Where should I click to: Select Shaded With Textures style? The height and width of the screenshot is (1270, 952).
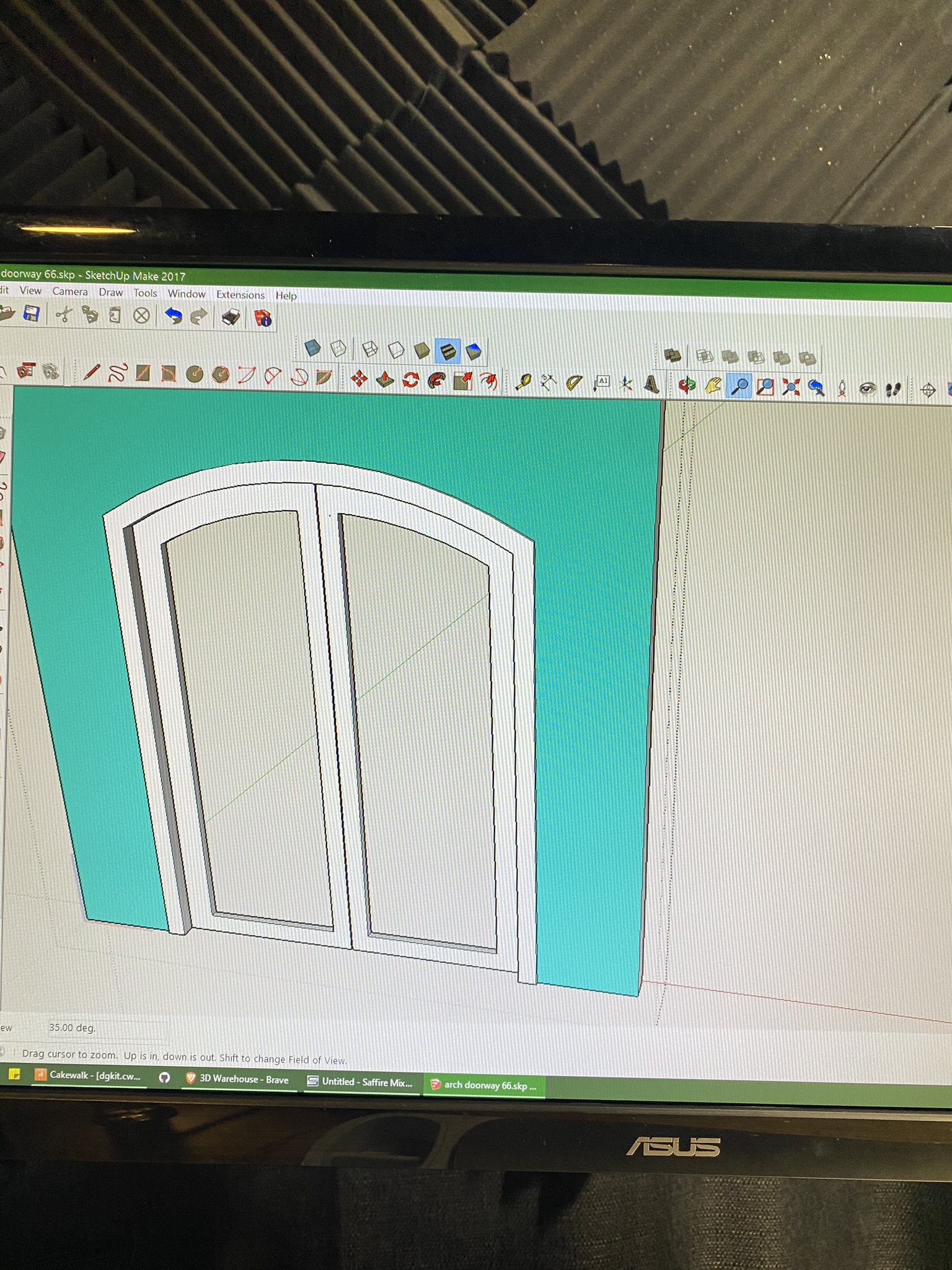tap(447, 352)
